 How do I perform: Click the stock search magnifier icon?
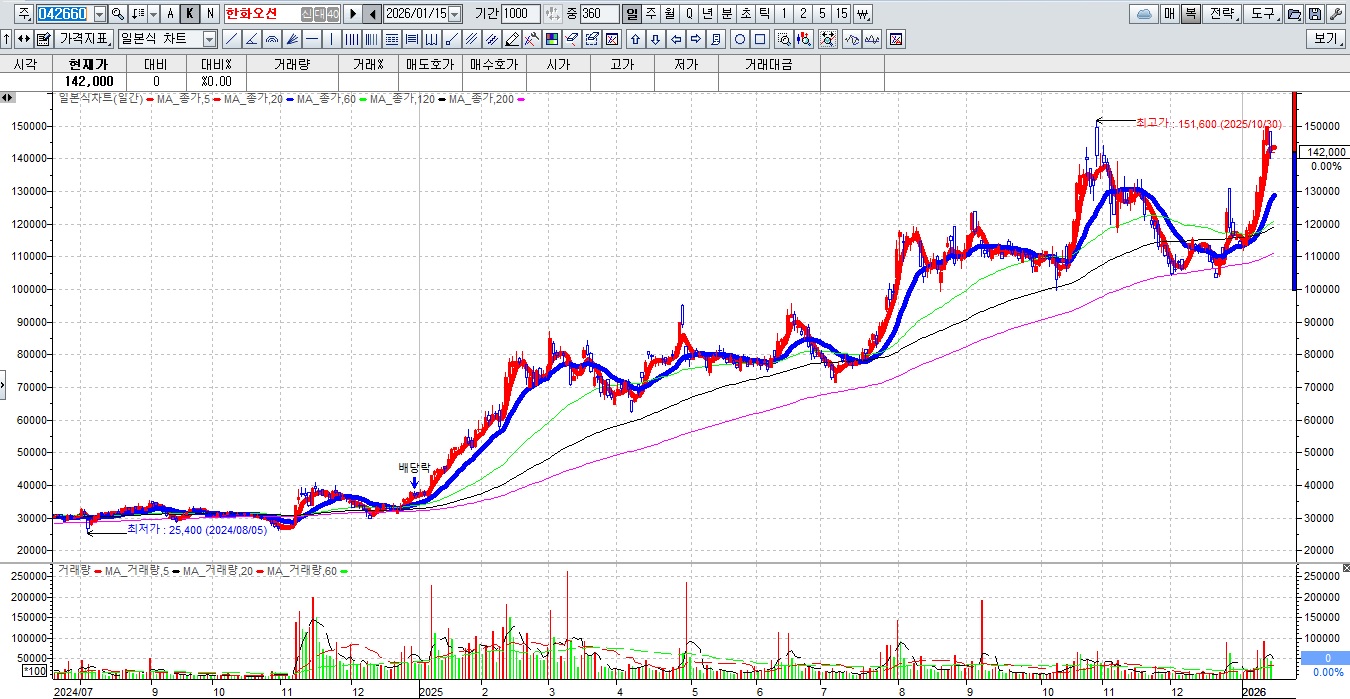pyautogui.click(x=117, y=14)
